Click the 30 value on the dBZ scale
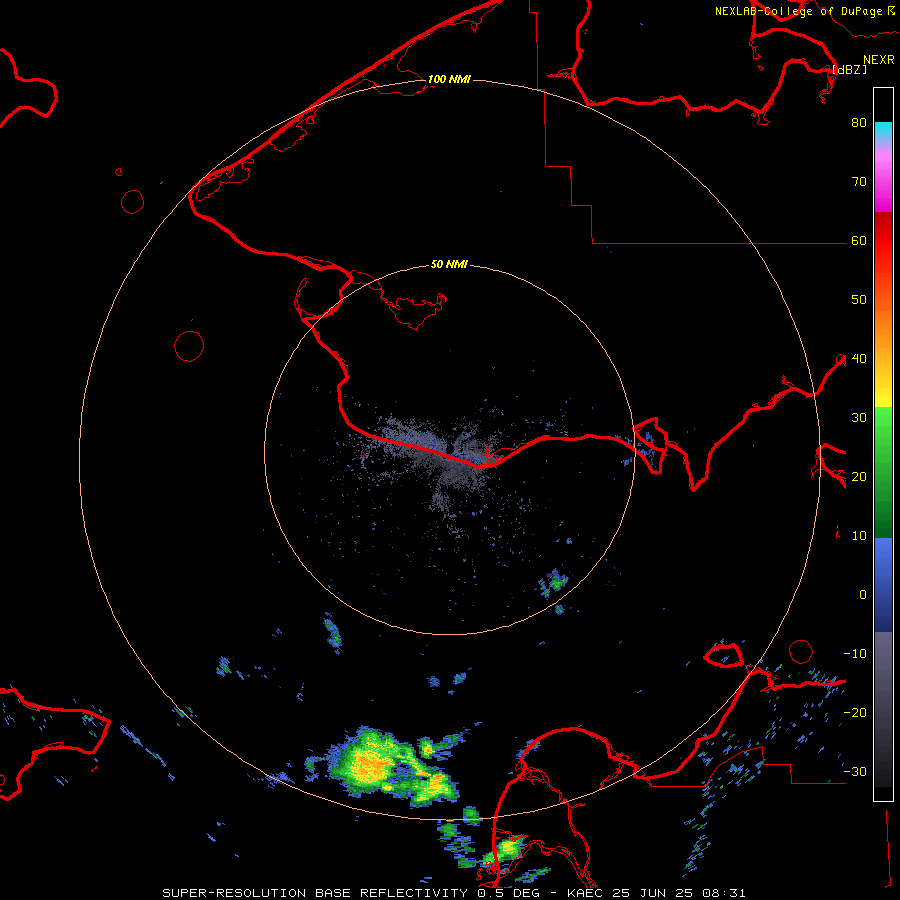Screen dimensions: 900x900 coord(859,417)
